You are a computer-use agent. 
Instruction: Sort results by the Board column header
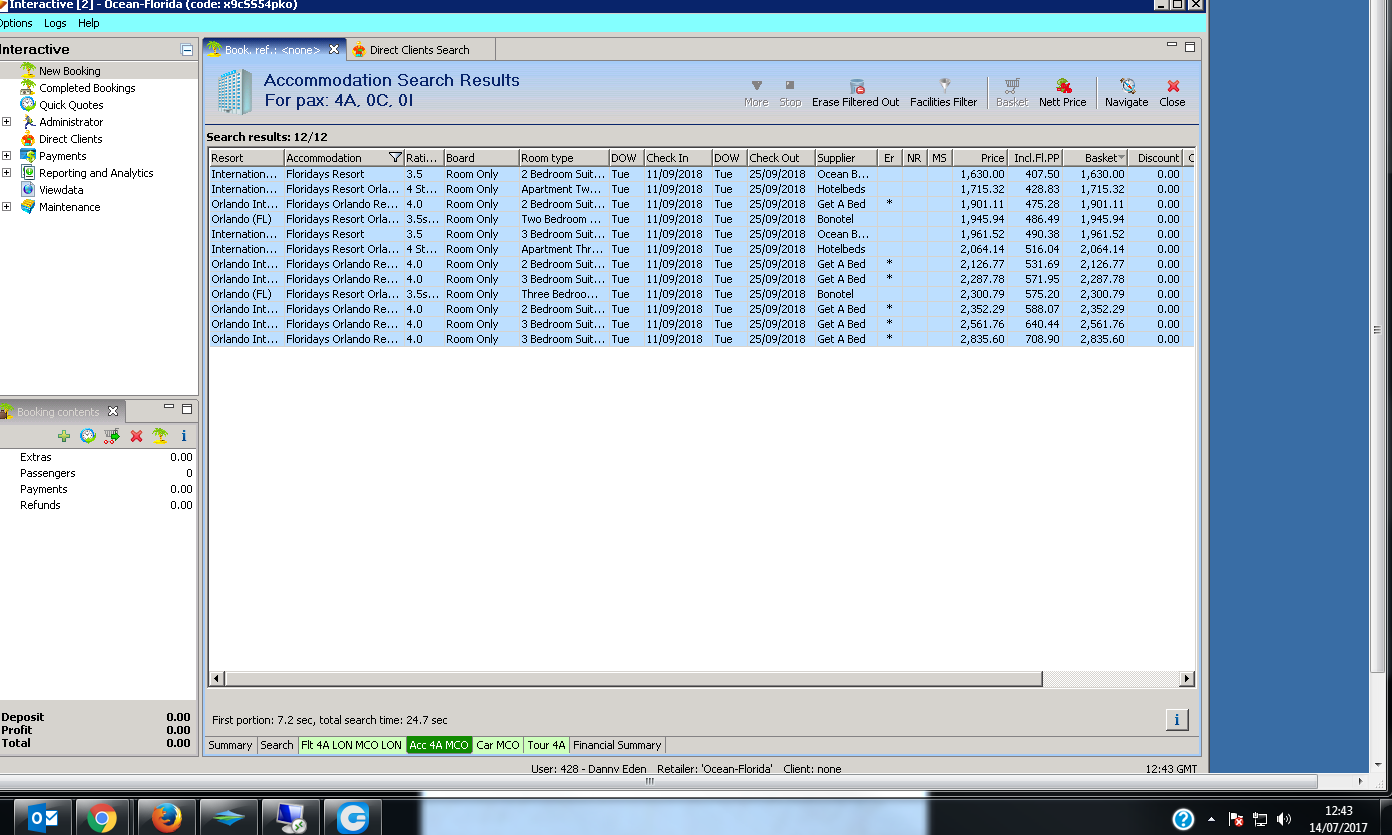click(x=481, y=158)
